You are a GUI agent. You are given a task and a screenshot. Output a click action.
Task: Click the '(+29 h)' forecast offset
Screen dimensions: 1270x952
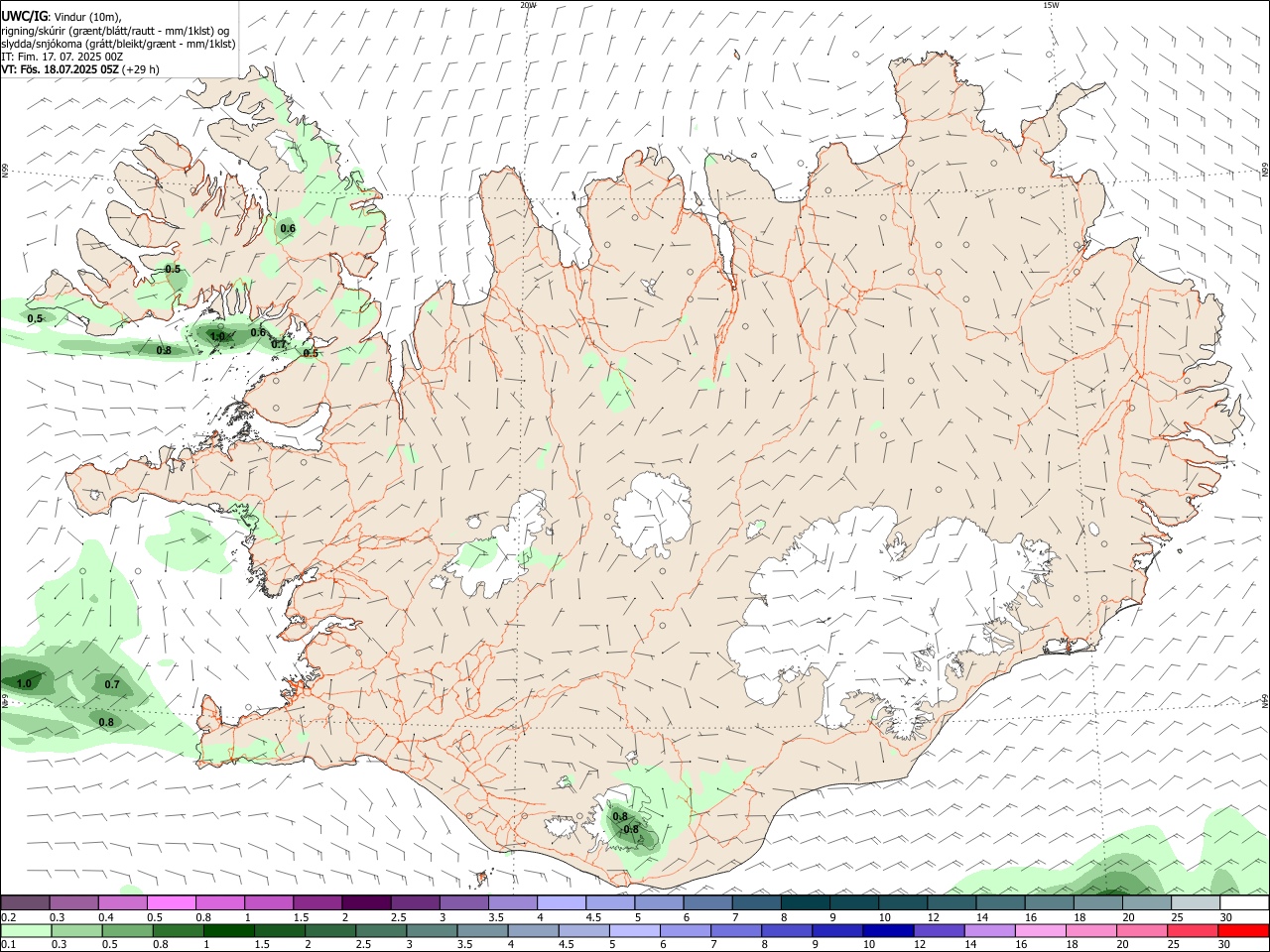[141, 69]
